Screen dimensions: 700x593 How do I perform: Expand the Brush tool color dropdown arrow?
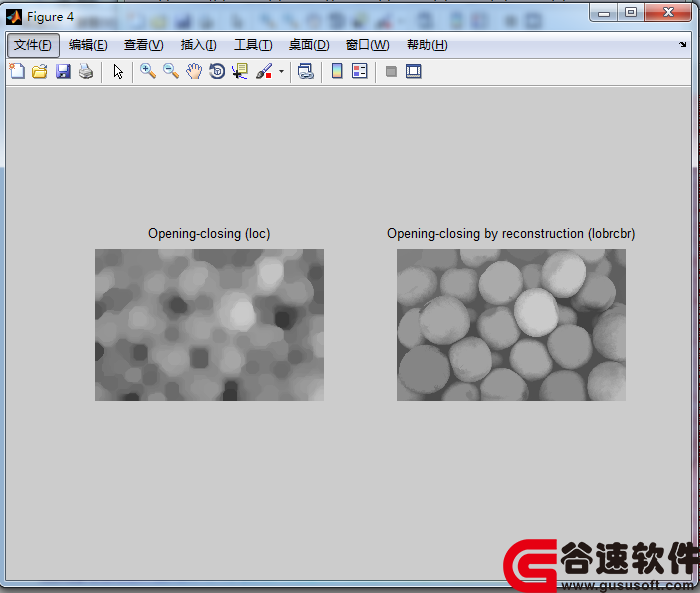coord(281,71)
